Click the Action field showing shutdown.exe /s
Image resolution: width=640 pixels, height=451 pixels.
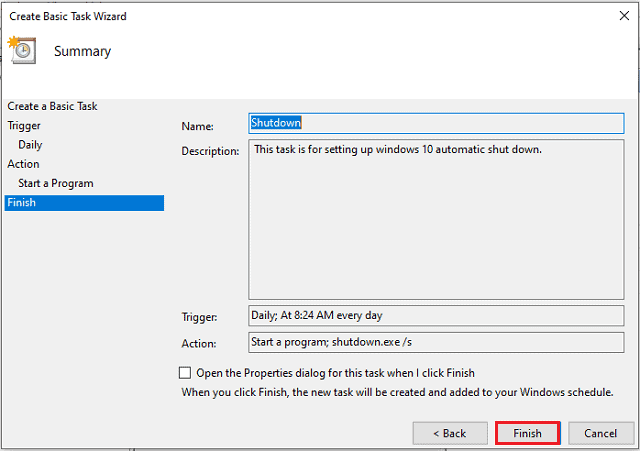point(436,342)
